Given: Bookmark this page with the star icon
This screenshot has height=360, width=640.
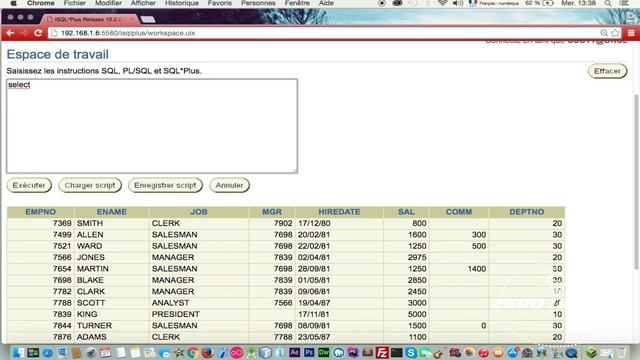Looking at the screenshot, I should click(x=615, y=33).
